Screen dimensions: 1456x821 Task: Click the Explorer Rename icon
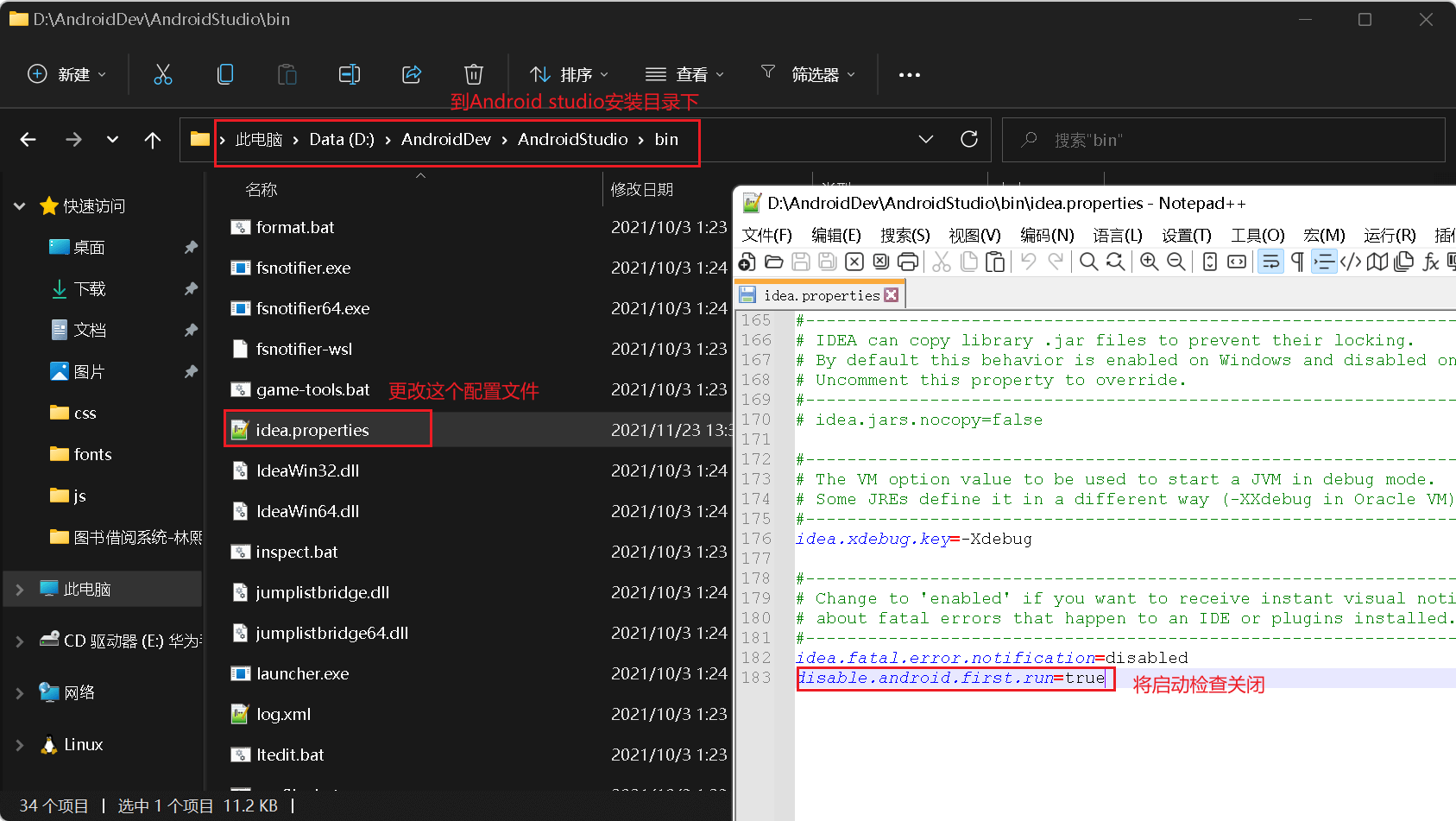pyautogui.click(x=350, y=74)
